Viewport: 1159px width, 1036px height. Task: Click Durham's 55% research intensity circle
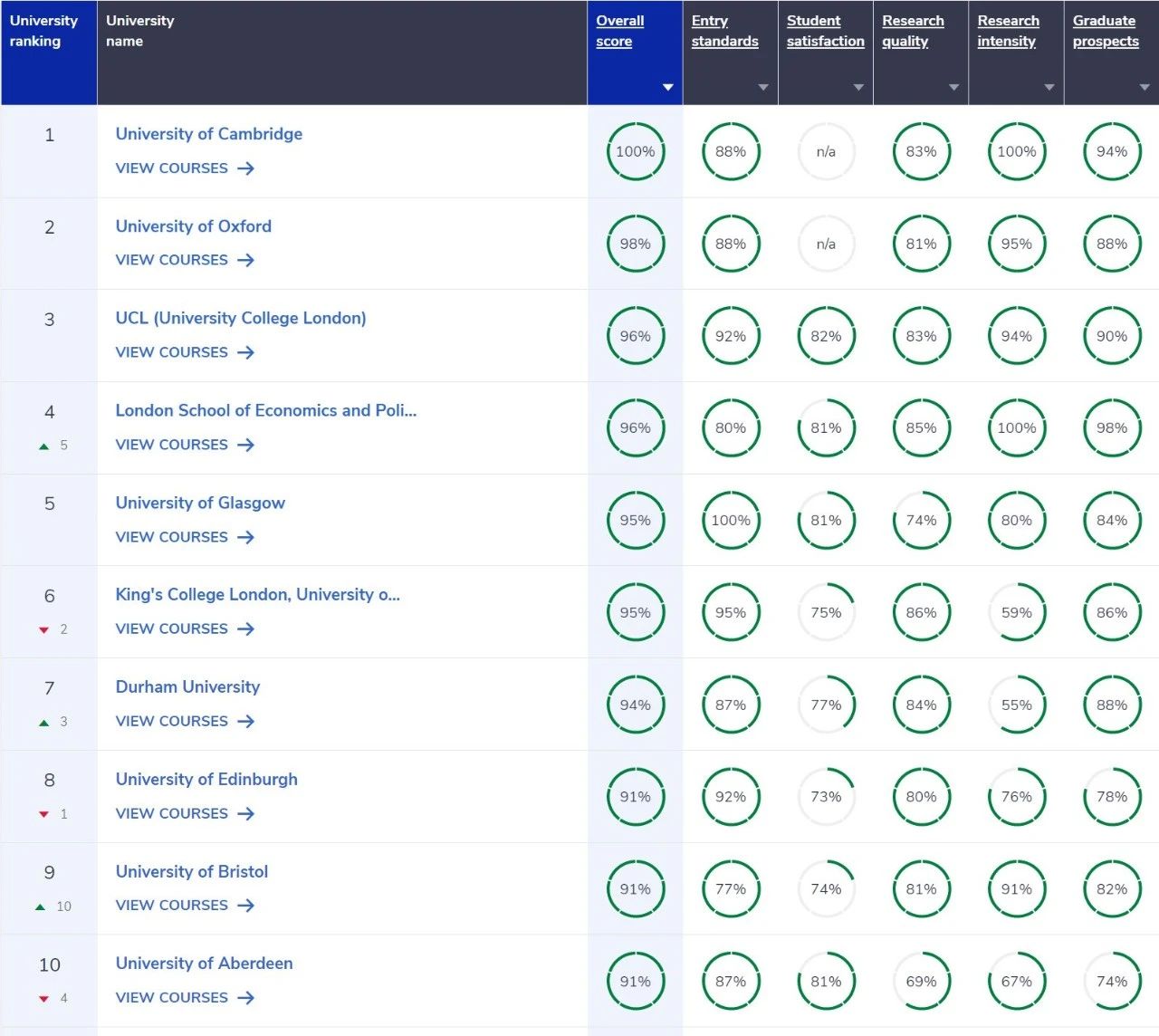[x=1016, y=705]
